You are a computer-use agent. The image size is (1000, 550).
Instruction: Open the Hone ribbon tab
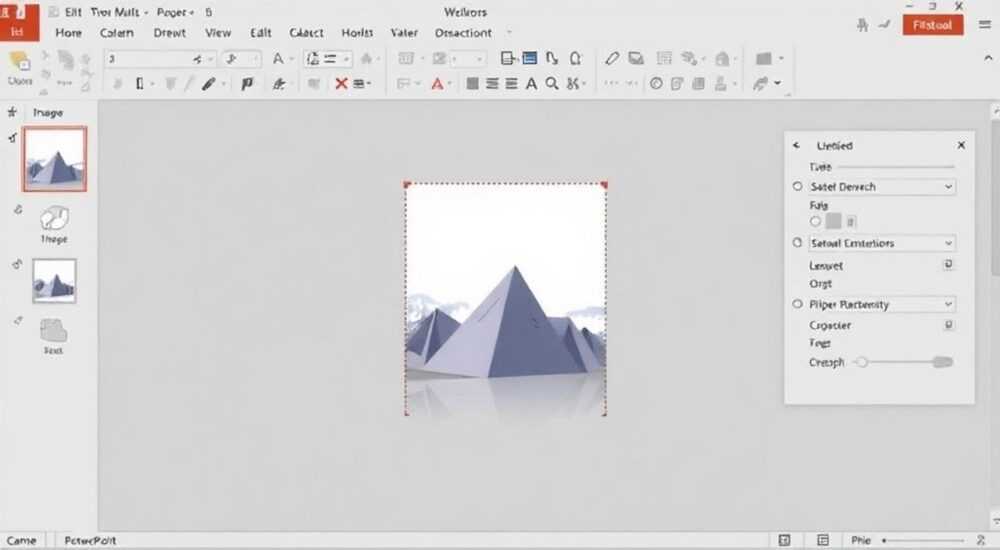tap(68, 33)
